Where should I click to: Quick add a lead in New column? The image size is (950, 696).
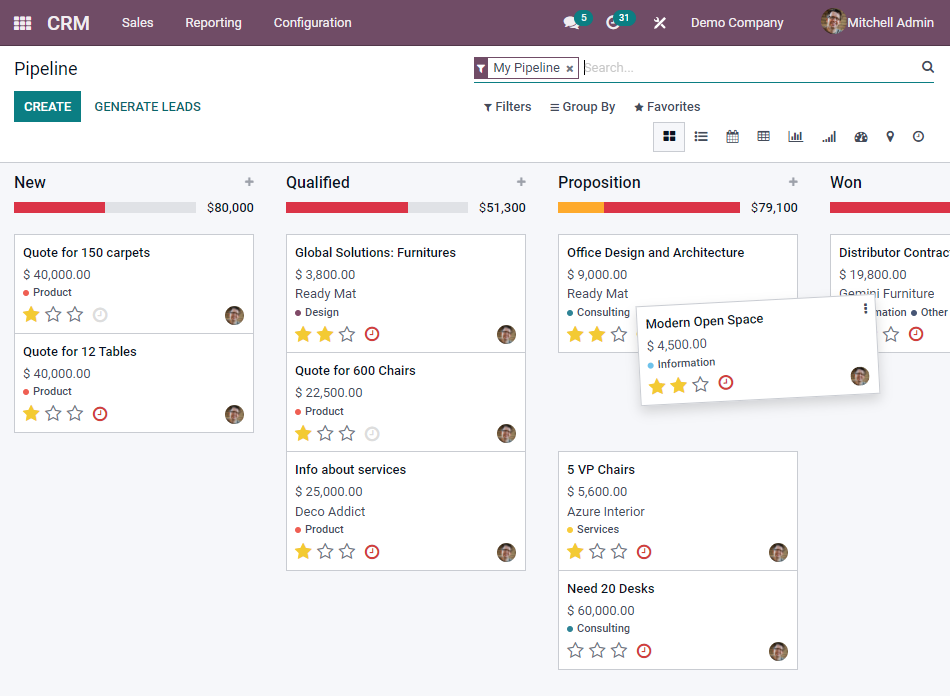click(249, 182)
